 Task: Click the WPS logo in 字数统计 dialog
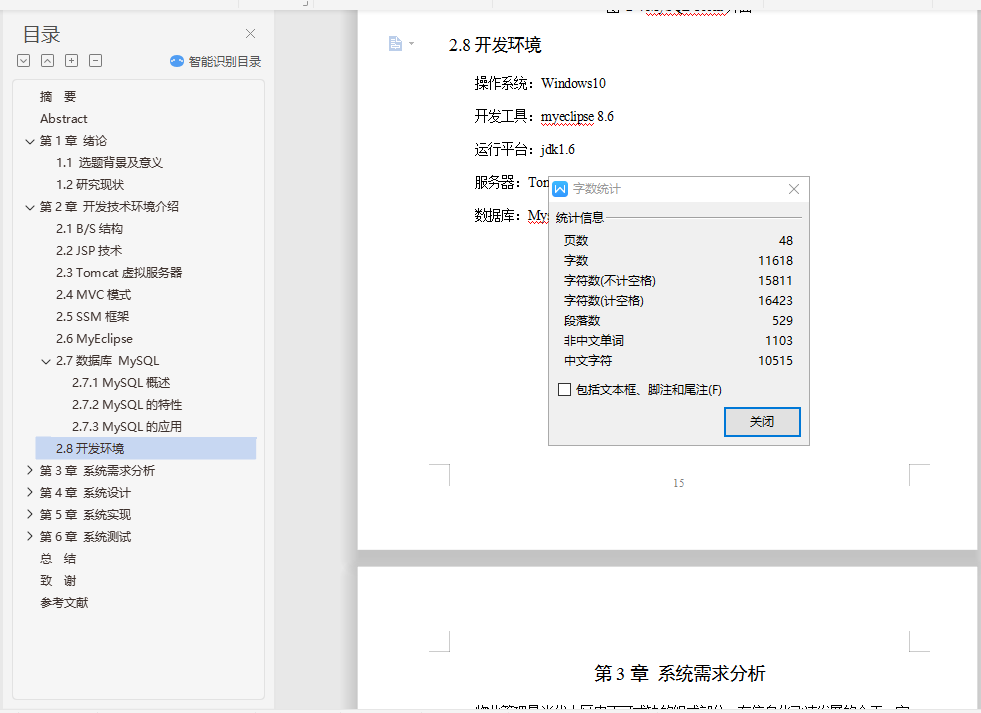[x=560, y=189]
